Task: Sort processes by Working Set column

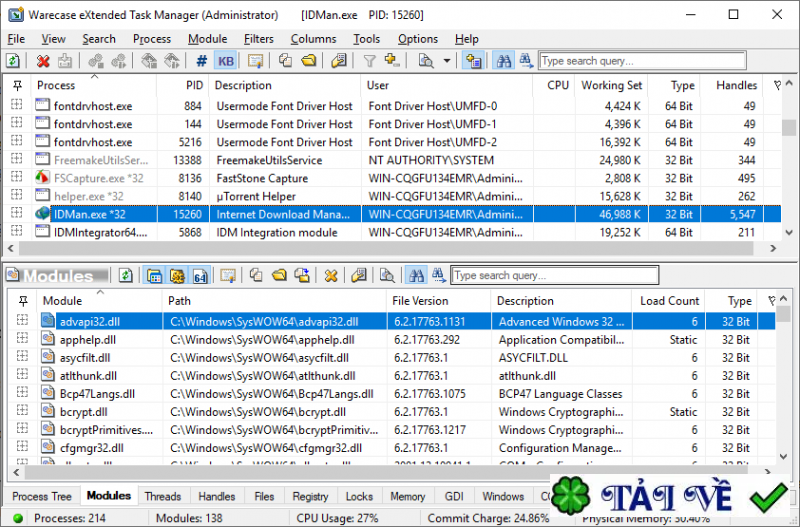Action: coord(611,86)
